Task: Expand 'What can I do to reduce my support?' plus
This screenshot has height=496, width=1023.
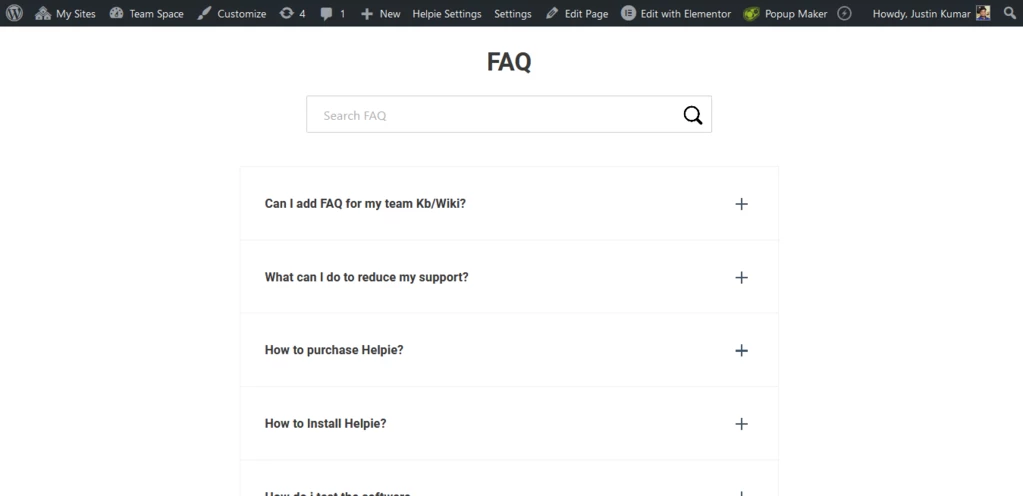Action: pos(741,277)
